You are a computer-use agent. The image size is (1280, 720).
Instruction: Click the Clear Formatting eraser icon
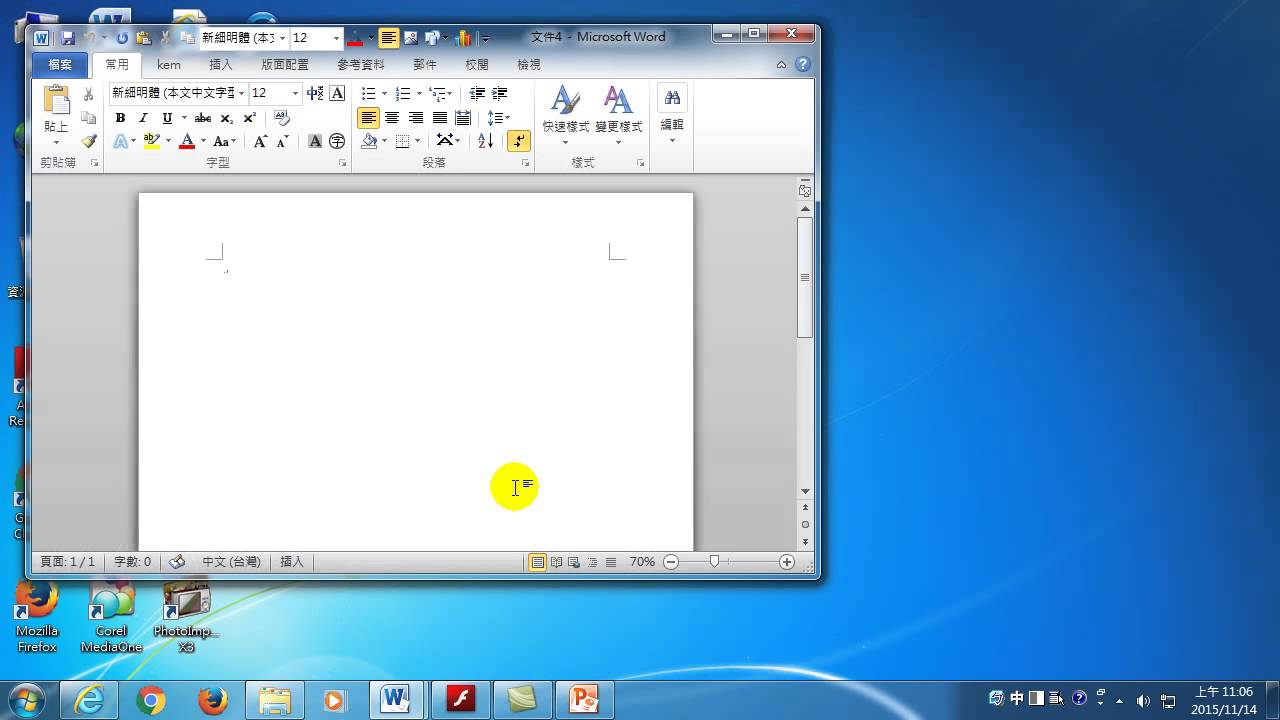click(282, 118)
